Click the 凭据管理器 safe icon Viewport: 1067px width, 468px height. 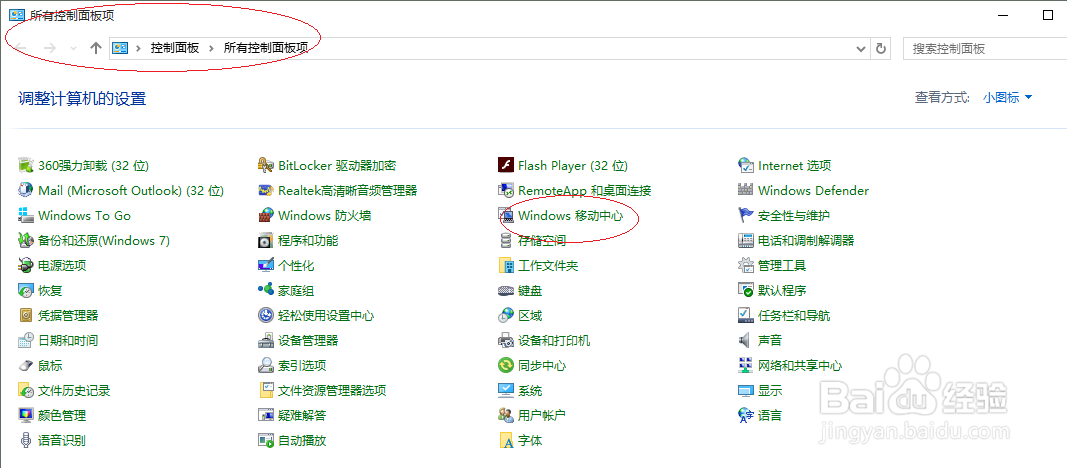[26, 316]
